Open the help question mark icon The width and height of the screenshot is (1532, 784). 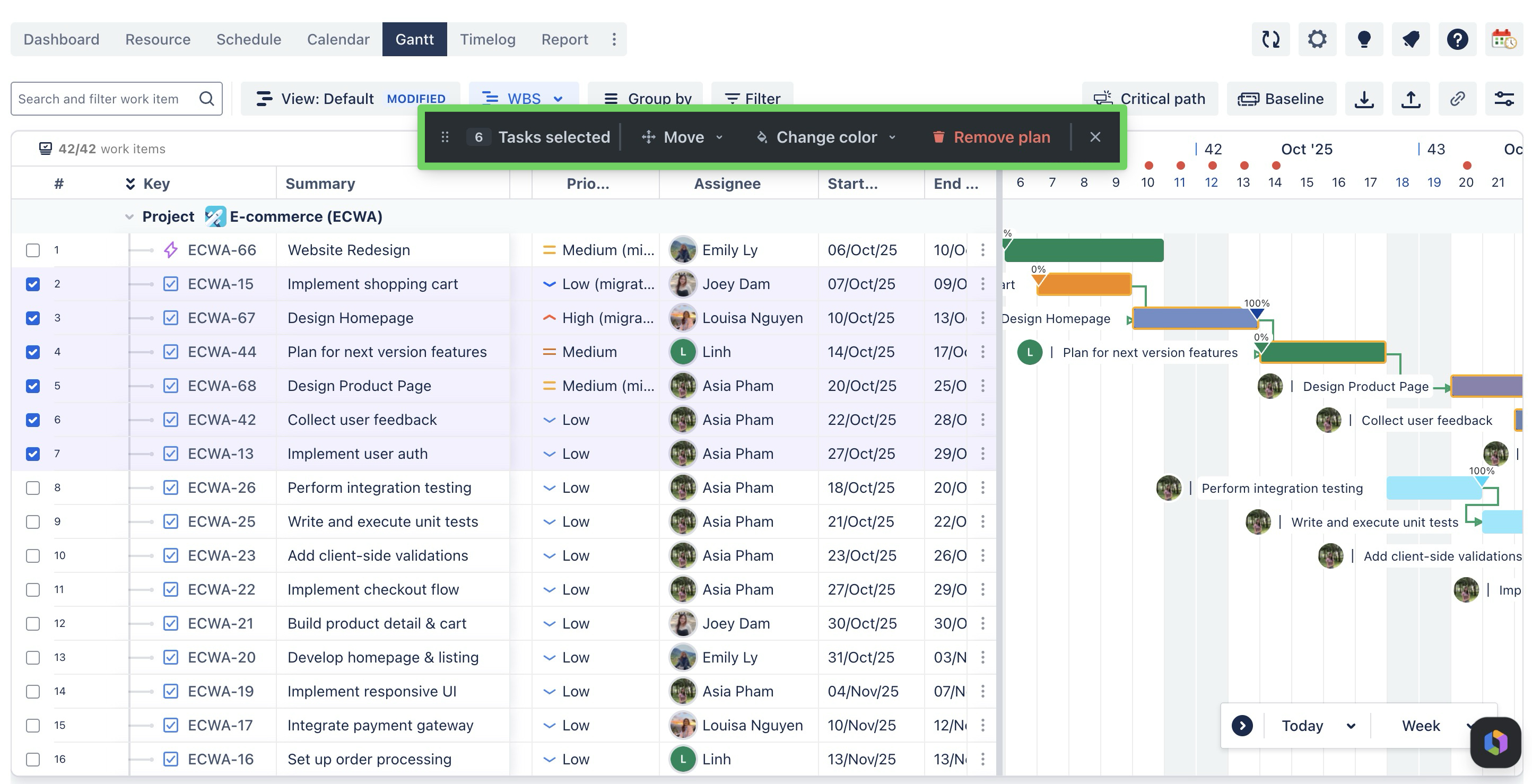[x=1457, y=39]
